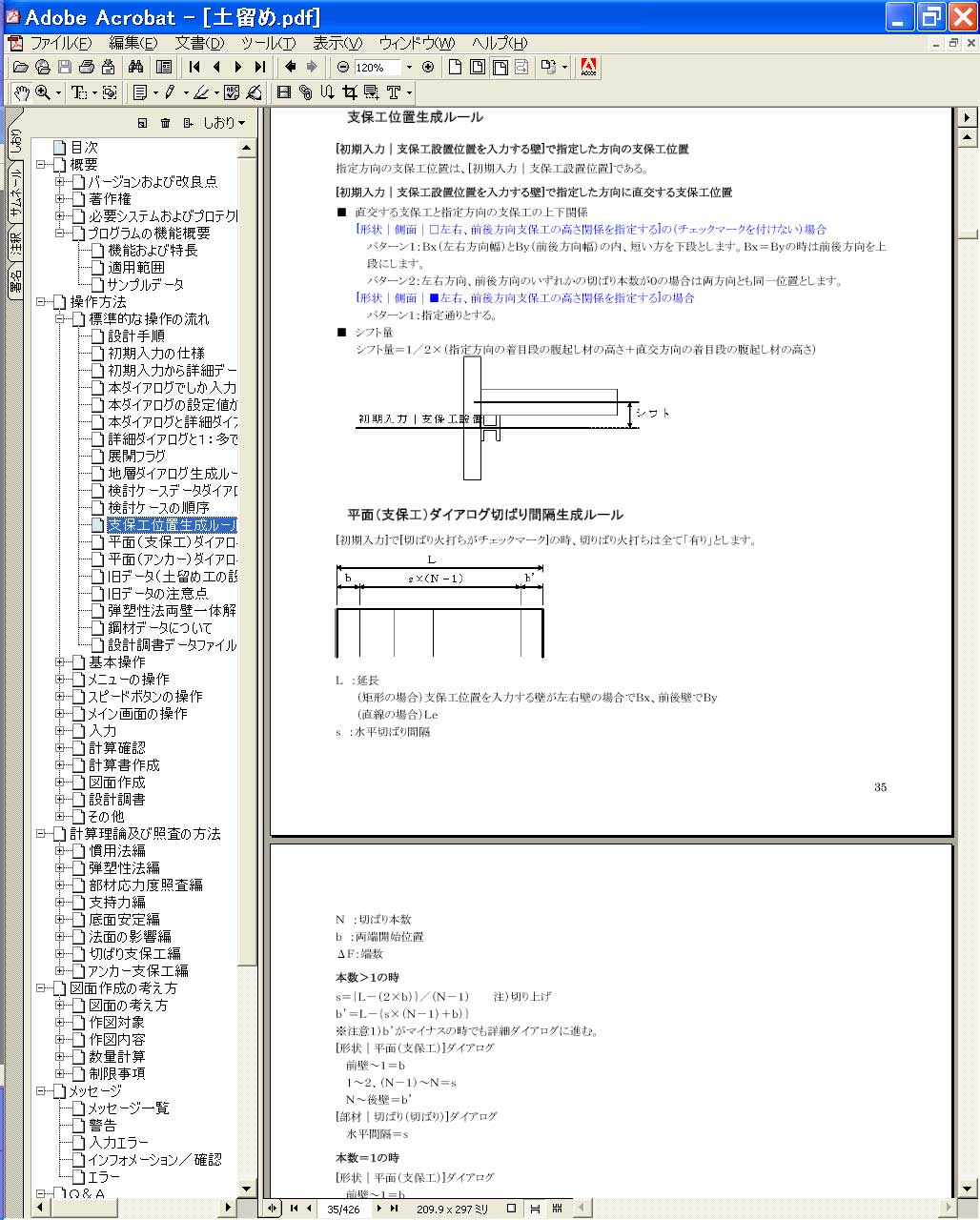The image size is (980, 1220).
Task: Click the bookmark panel horizontal scrollbar
Action: (133, 1208)
